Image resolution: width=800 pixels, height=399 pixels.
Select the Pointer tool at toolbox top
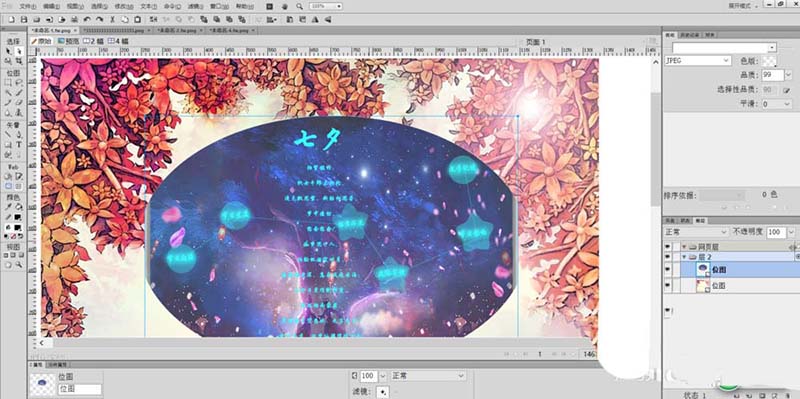[x=8, y=51]
